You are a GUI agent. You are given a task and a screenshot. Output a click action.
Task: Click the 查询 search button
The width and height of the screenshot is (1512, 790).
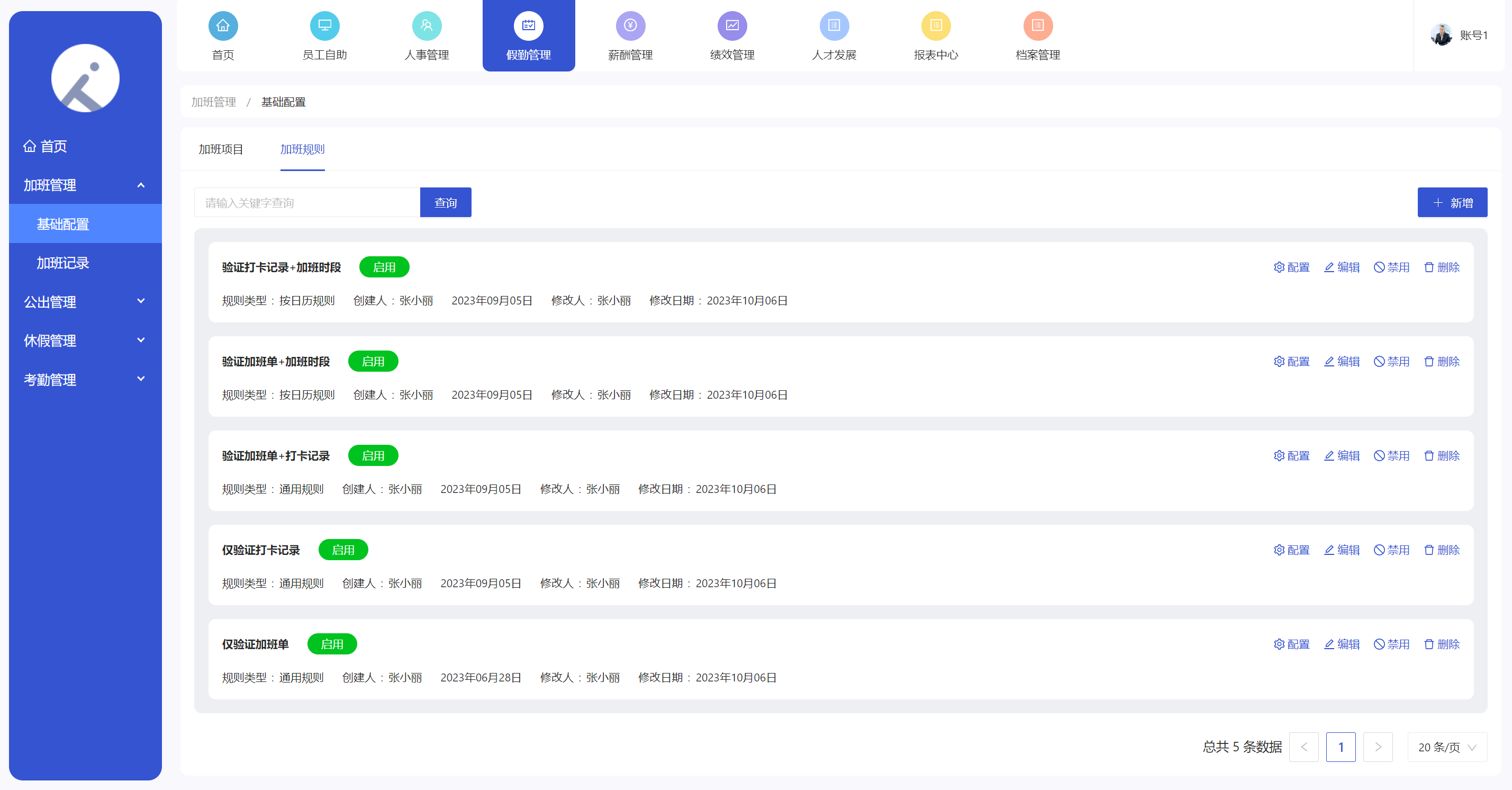(x=446, y=202)
